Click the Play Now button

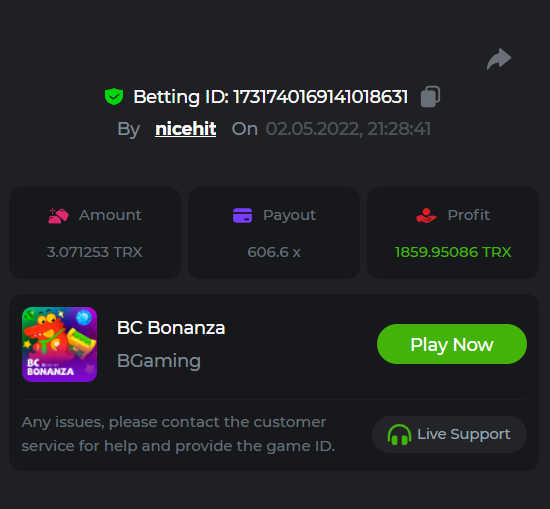pyautogui.click(x=452, y=344)
